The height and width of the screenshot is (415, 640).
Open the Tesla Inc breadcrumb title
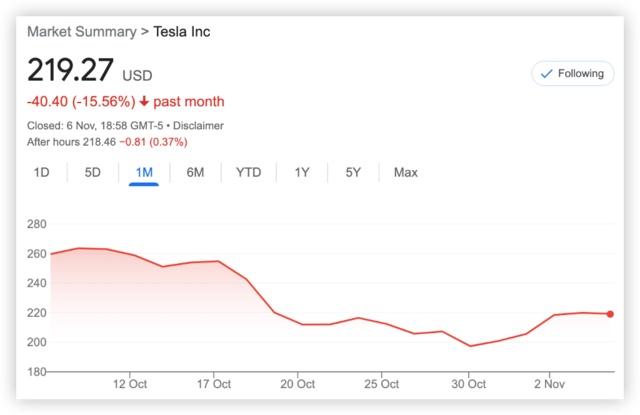(181, 31)
